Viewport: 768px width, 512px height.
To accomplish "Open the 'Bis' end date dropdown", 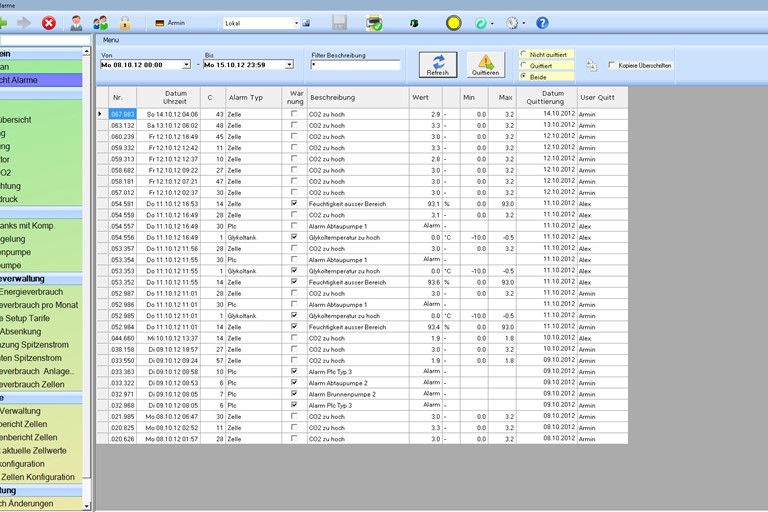I will click(x=289, y=65).
